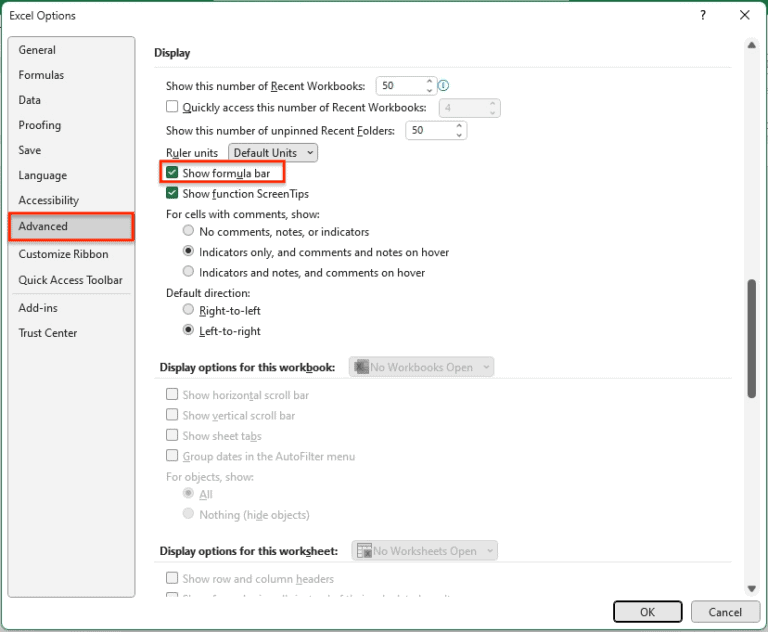This screenshot has width=768, height=632.
Task: Click the vertical scrollbar thumb
Action: coord(751,339)
